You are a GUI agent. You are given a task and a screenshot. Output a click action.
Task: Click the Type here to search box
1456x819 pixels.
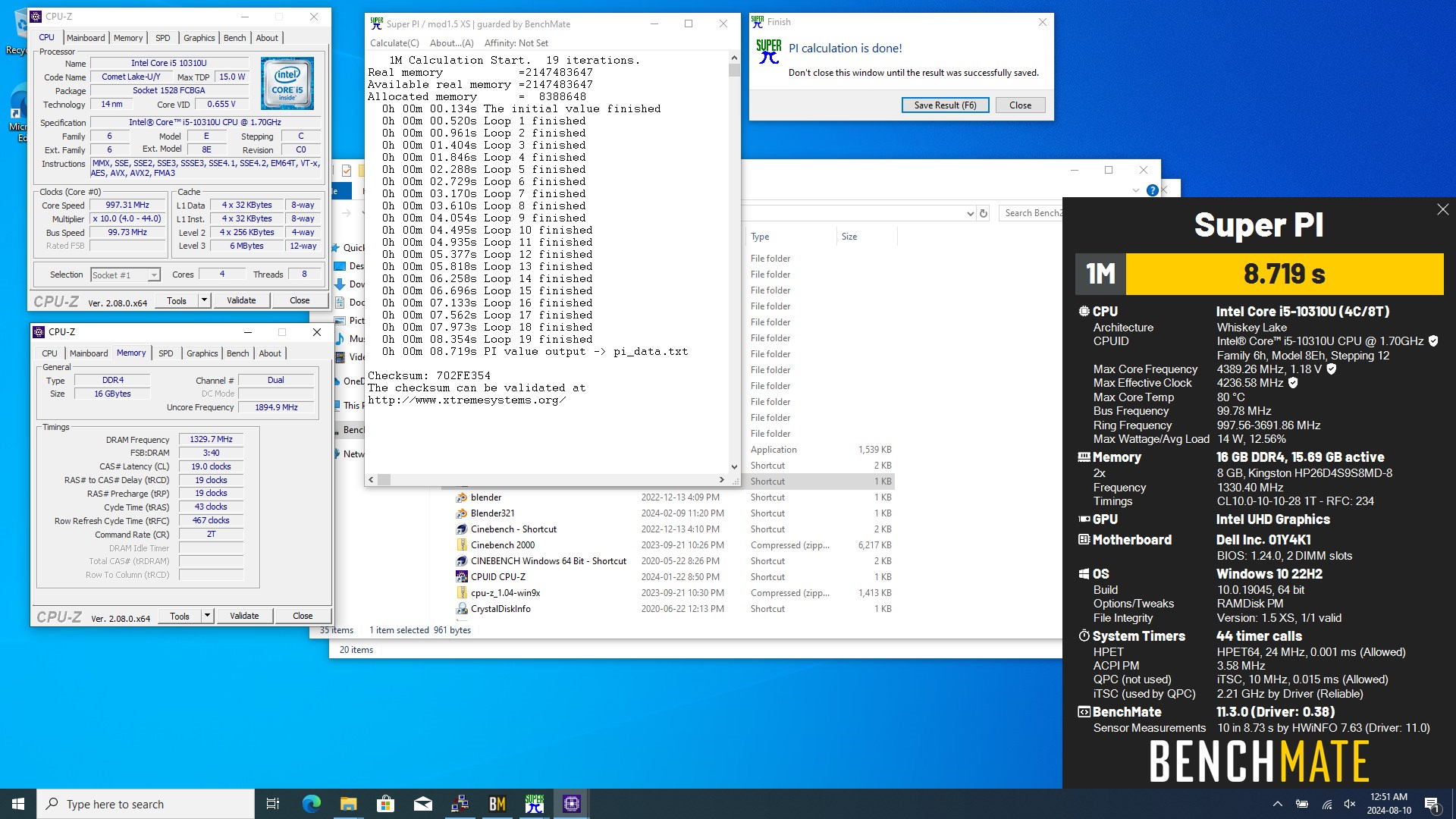tap(146, 804)
